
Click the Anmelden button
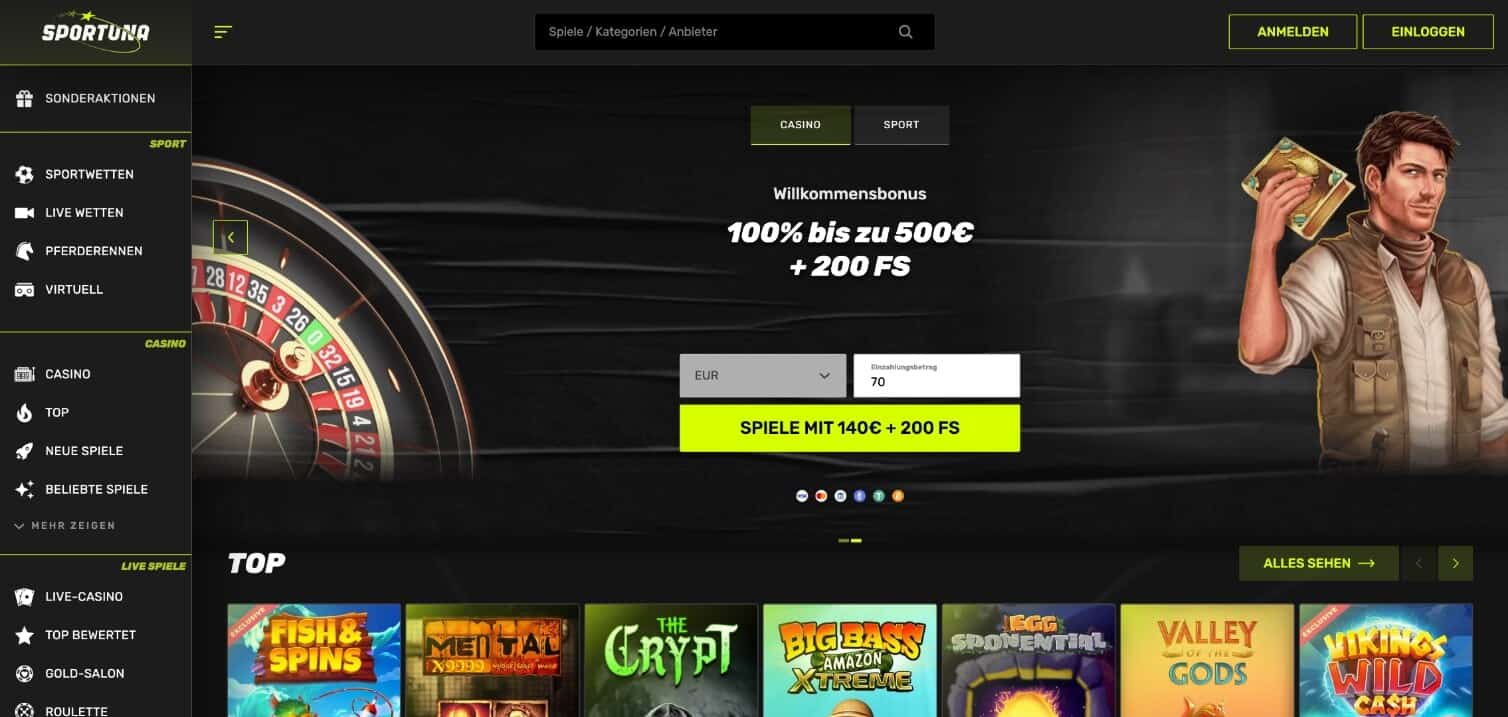pos(1293,32)
